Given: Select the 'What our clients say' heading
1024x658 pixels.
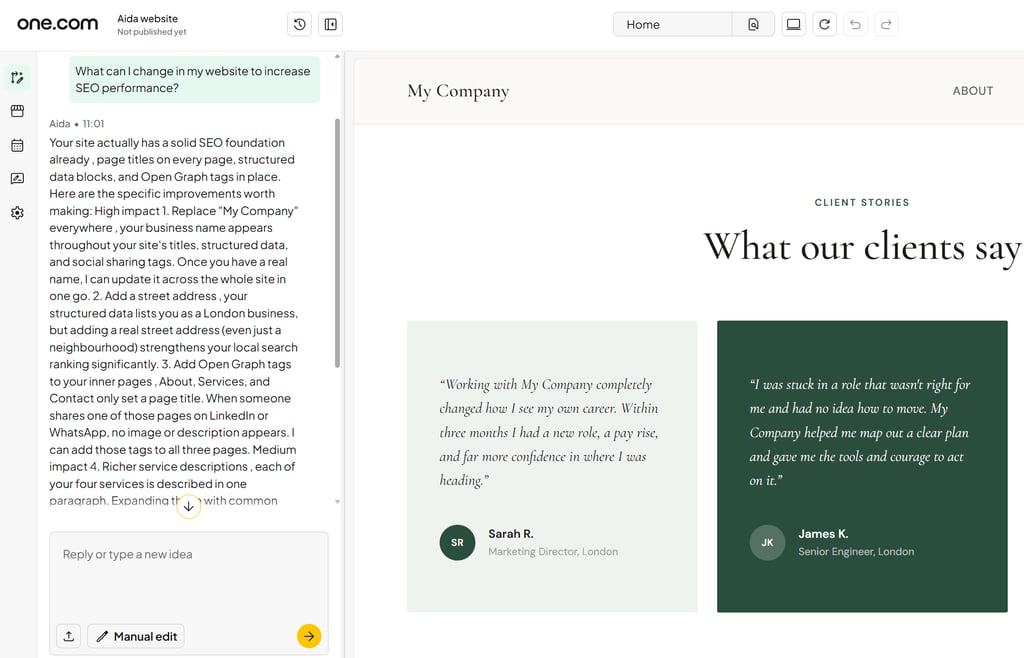Looking at the screenshot, I should click(x=862, y=247).
